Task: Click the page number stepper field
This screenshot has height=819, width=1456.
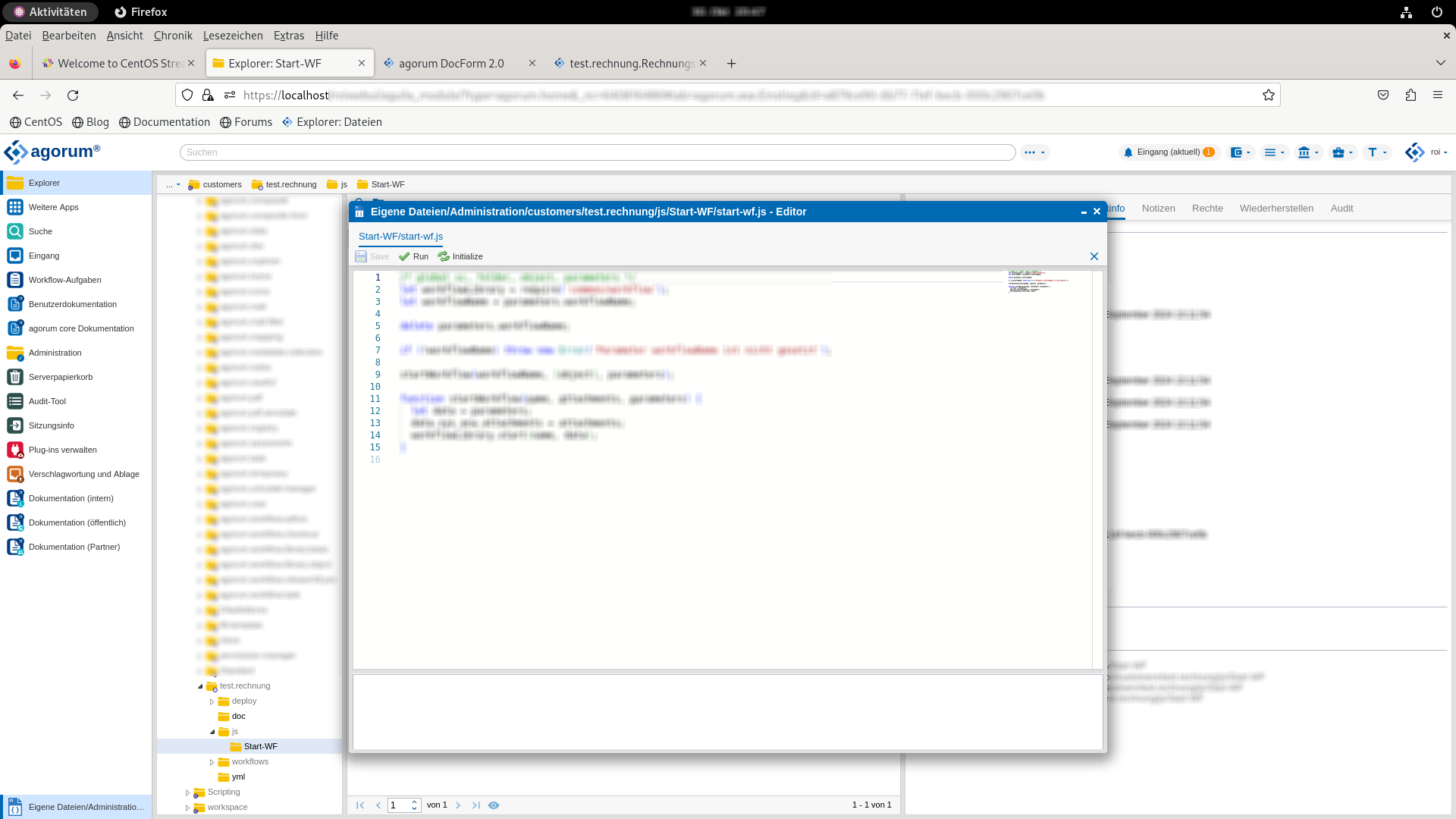Action: tap(404, 805)
